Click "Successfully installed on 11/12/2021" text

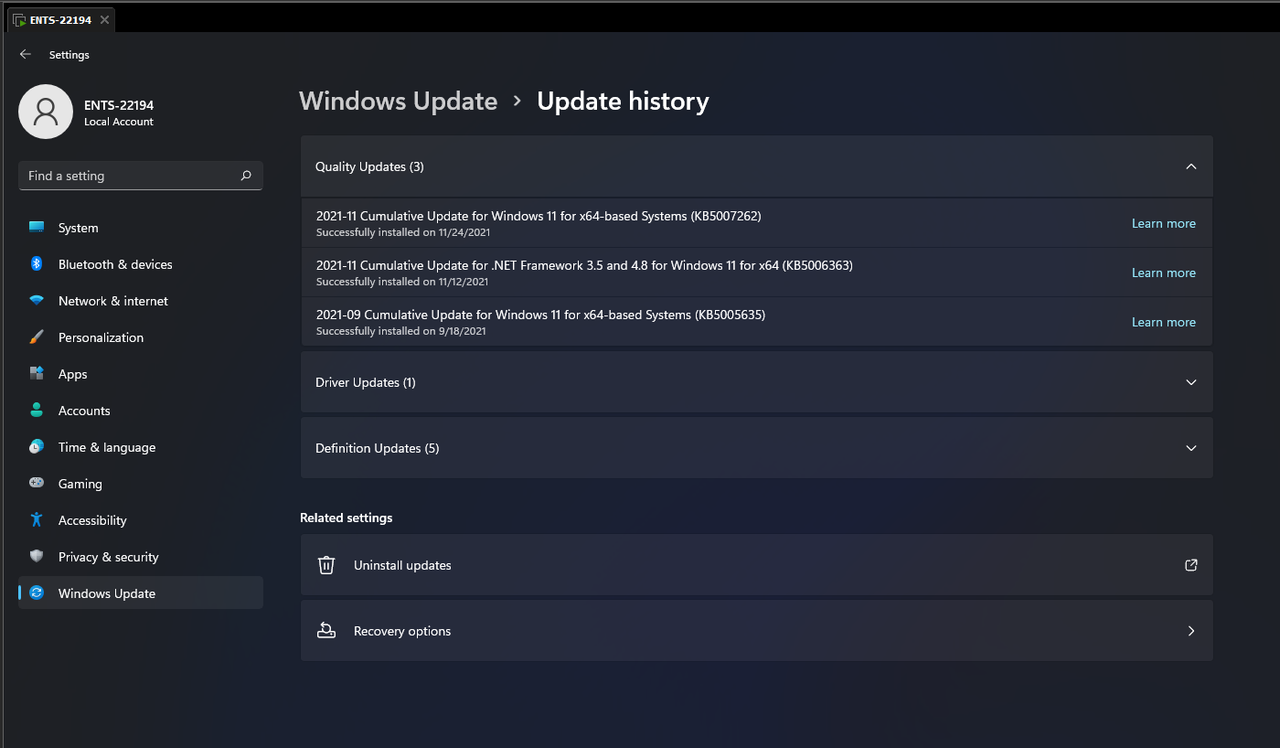[x=403, y=282]
